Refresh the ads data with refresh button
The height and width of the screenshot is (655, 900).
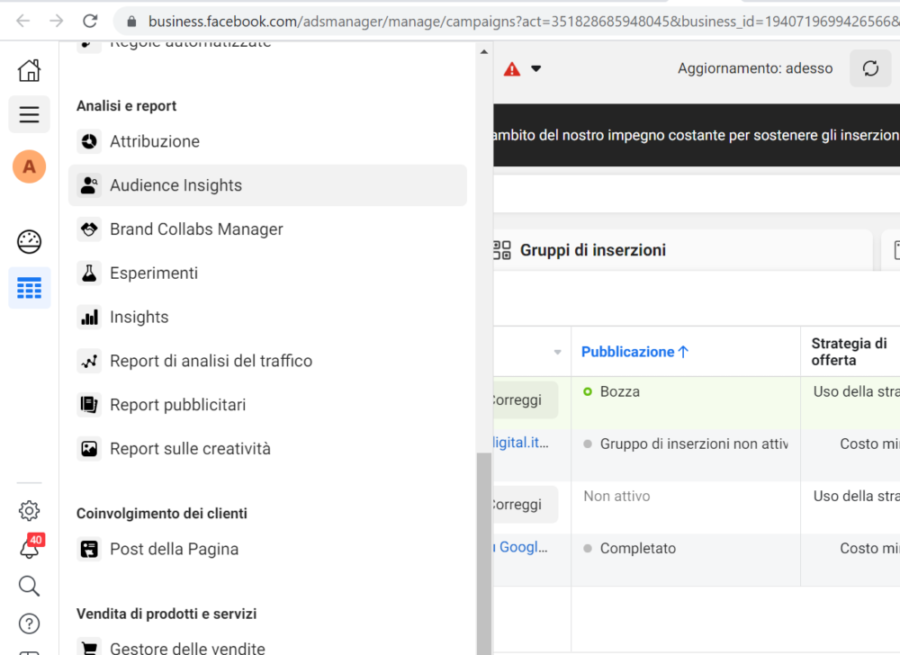coord(871,68)
